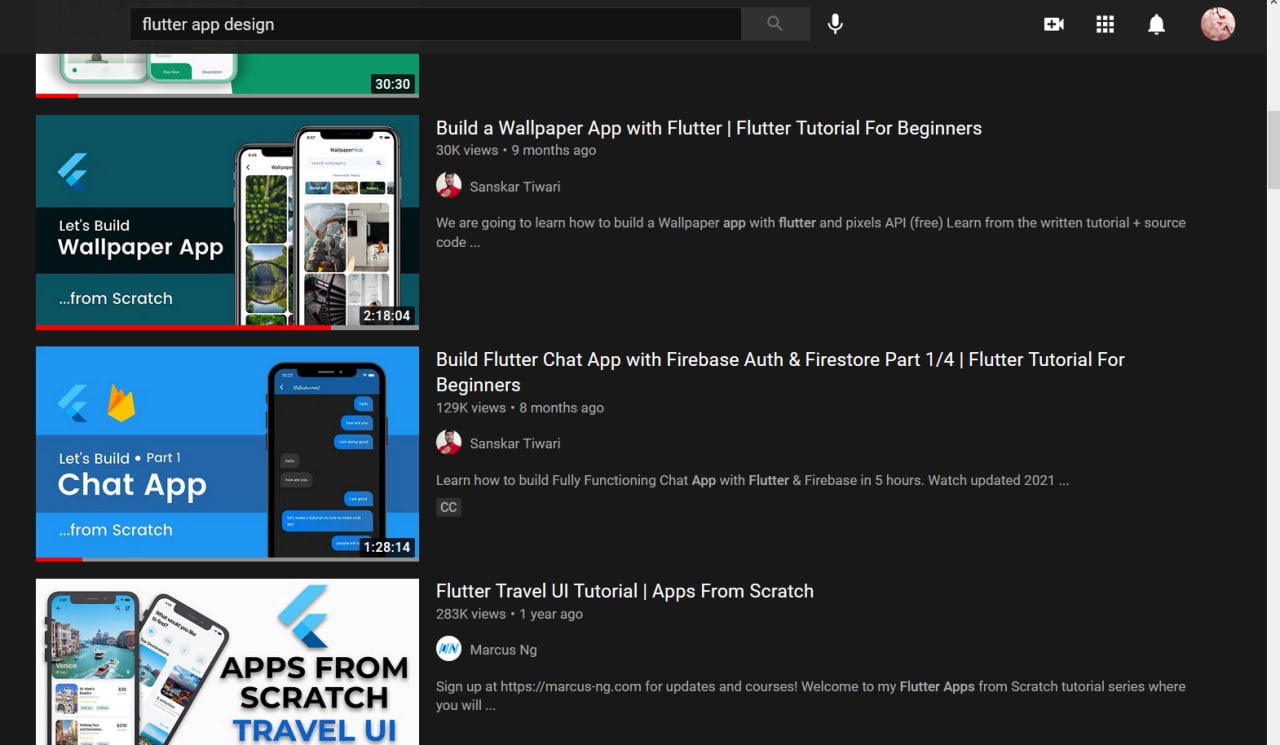Click the Marcus Ng channel avatar
This screenshot has width=1280, height=745.
coord(449,649)
